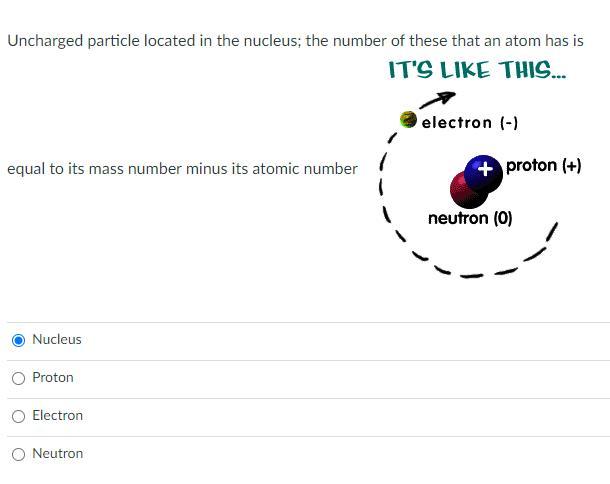Click the Proton answer label text
This screenshot has height=484, width=610.
coord(53,378)
